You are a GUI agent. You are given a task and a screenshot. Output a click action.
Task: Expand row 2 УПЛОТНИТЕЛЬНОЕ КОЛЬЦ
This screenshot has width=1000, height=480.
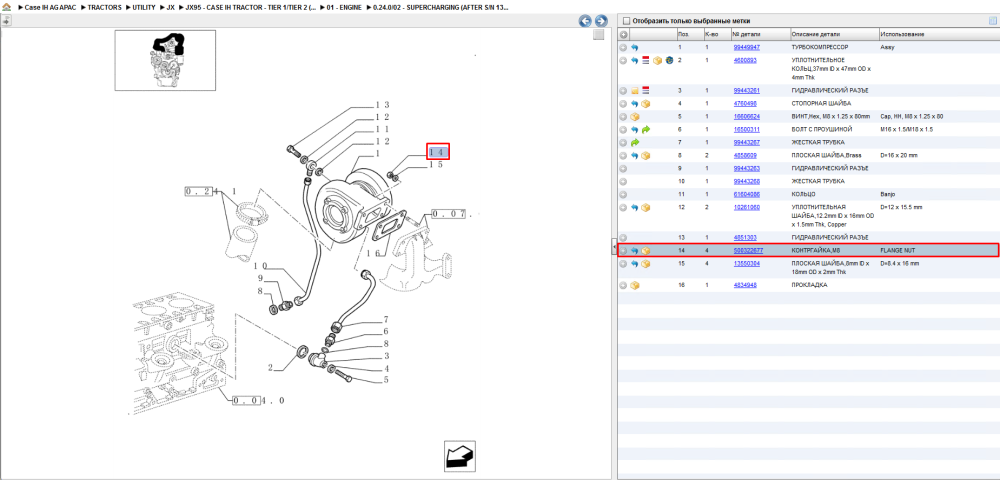(x=623, y=61)
